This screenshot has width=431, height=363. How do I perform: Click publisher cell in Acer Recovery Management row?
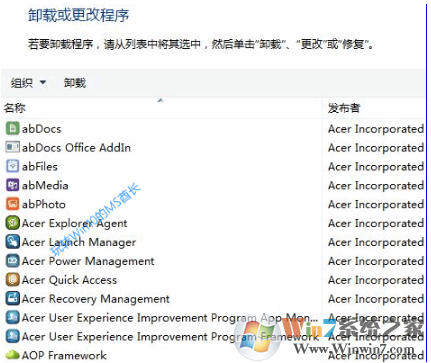[376, 299]
